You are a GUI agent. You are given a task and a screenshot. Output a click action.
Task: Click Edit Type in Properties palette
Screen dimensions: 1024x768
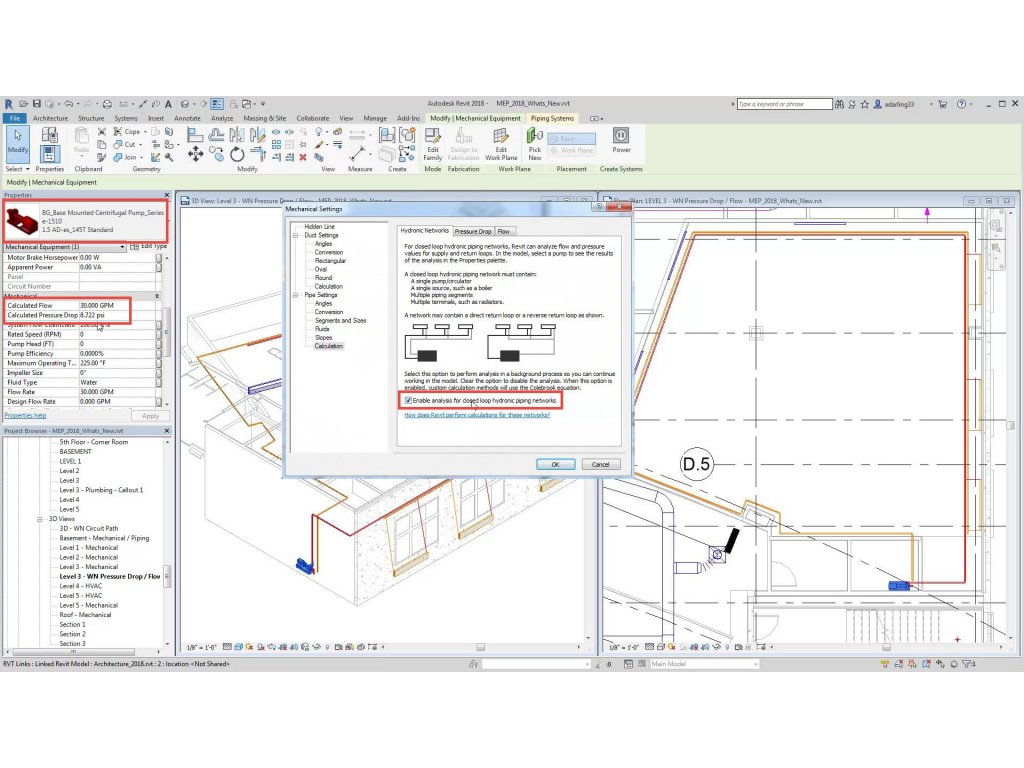[149, 246]
